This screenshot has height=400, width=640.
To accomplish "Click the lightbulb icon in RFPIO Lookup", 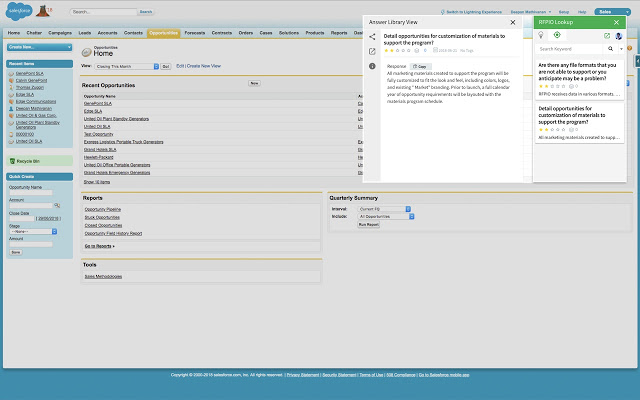I will [541, 35].
